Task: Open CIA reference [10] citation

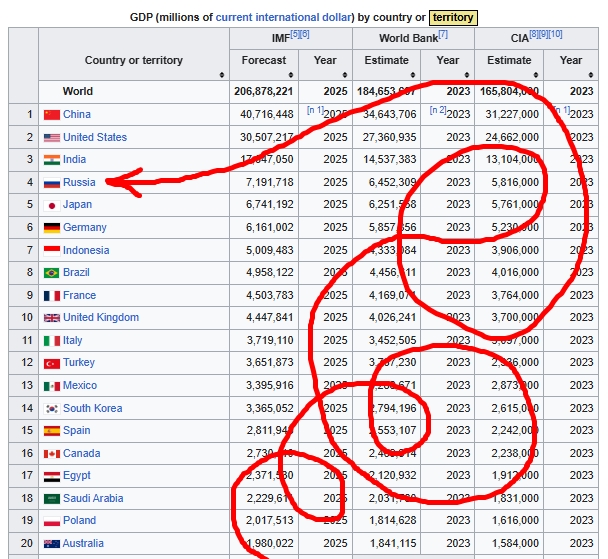Action: [555, 34]
